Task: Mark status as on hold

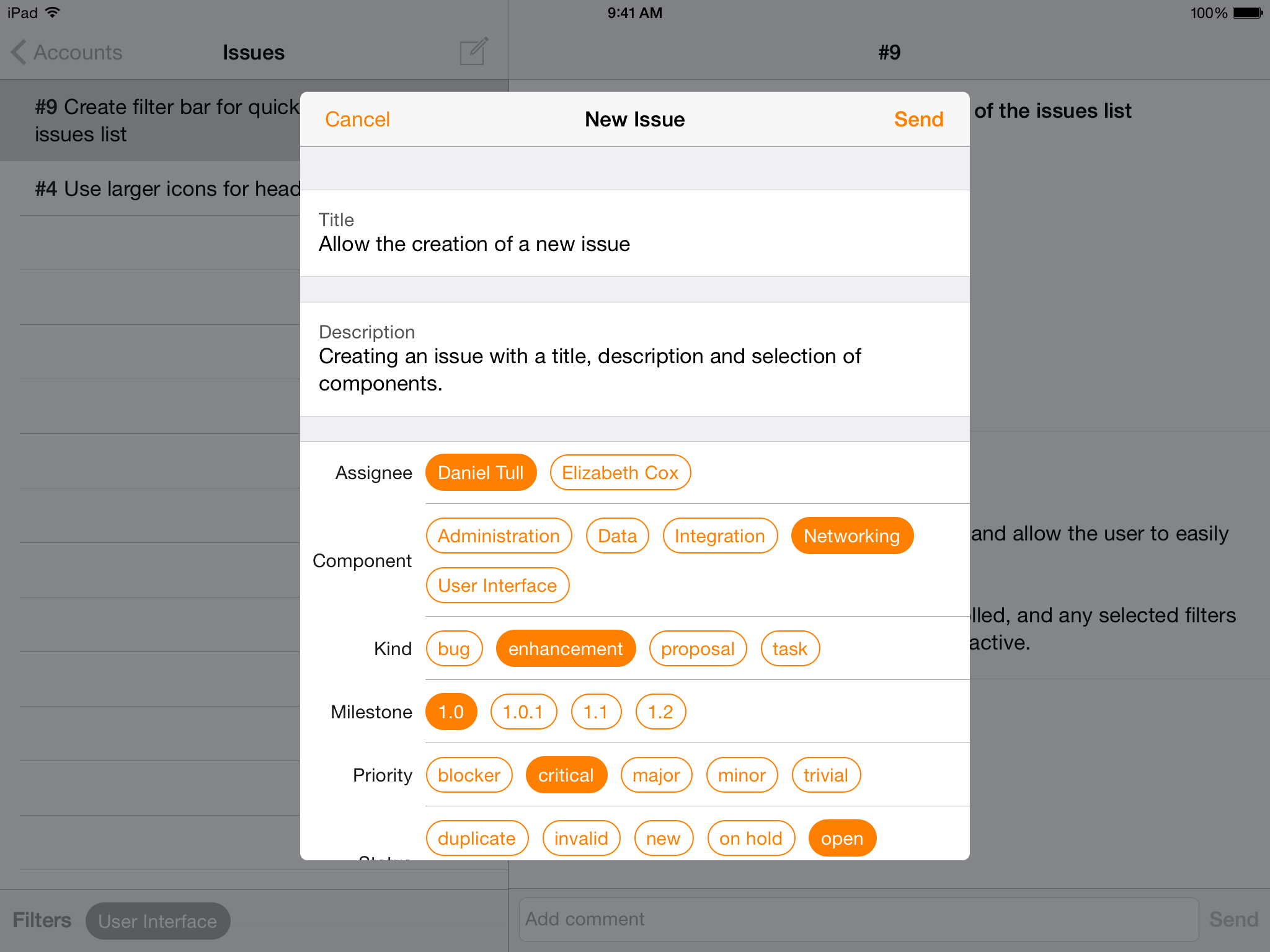Action: pyautogui.click(x=750, y=839)
